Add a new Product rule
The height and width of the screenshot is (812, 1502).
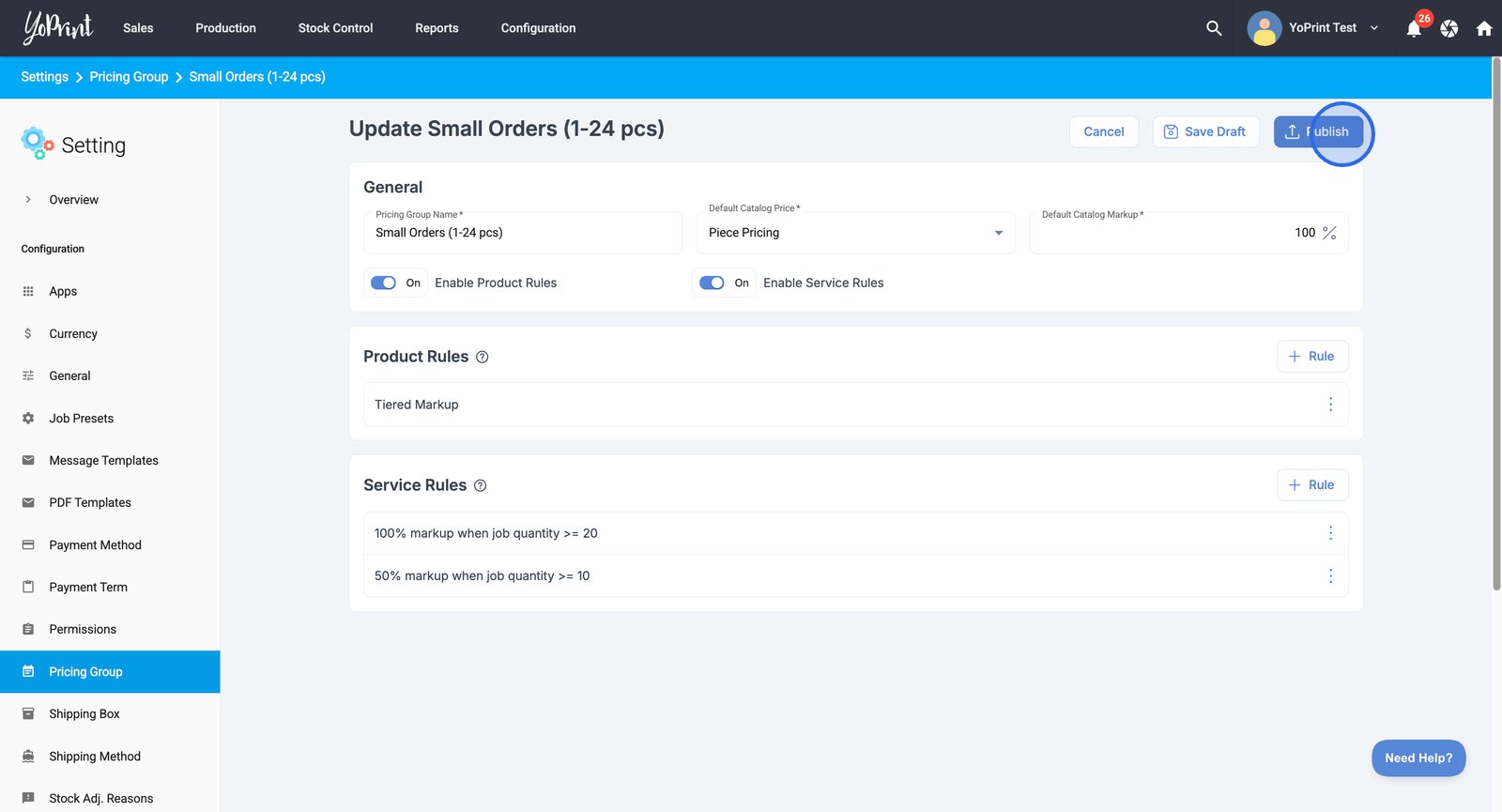1311,357
